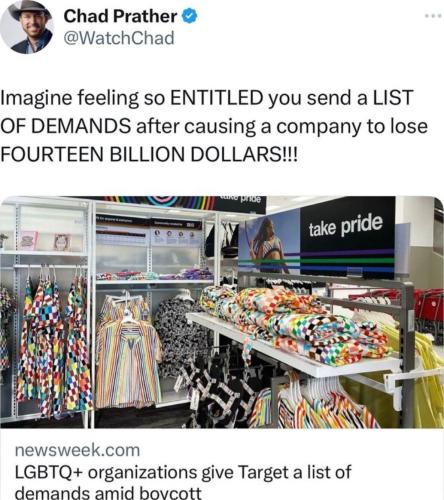Viewport: 444px width, 500px height.
Task: Click the word ENTITLED in the tweet
Action: click(216, 97)
